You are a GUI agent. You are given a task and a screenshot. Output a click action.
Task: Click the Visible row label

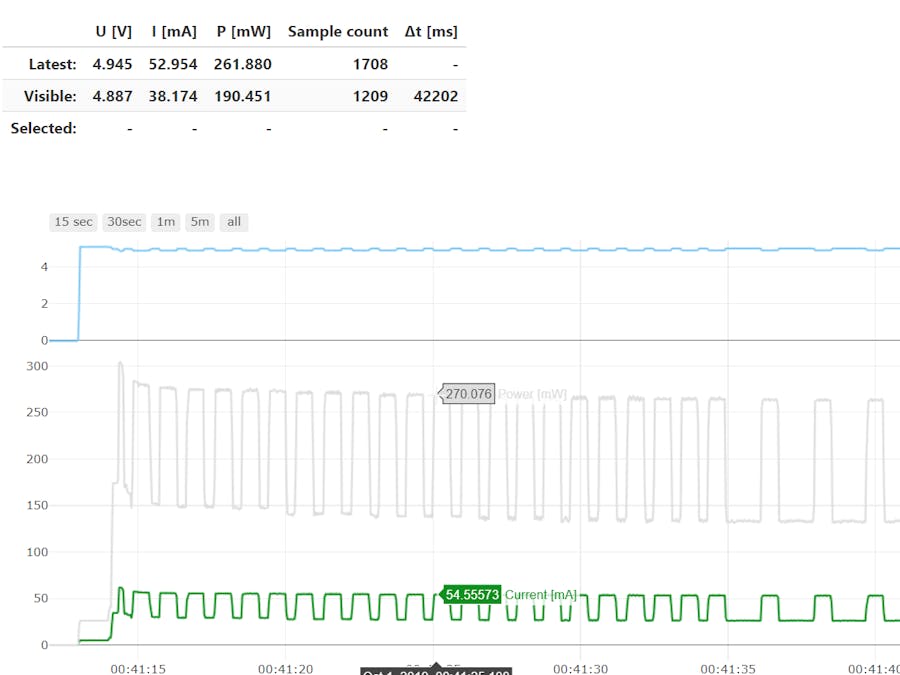(51, 96)
